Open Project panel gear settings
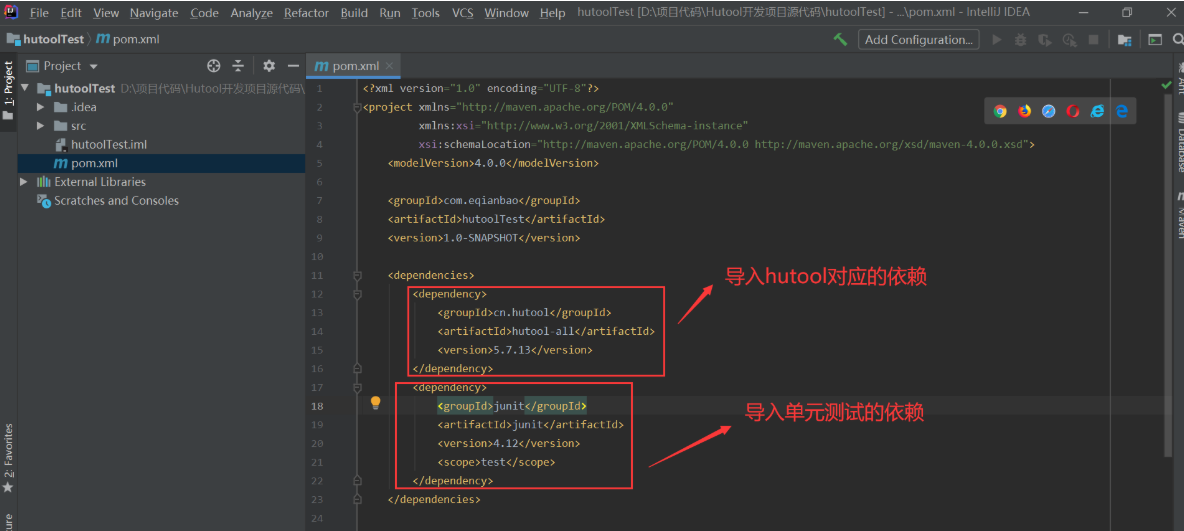Screen dimensions: 1184x531 (x=269, y=66)
